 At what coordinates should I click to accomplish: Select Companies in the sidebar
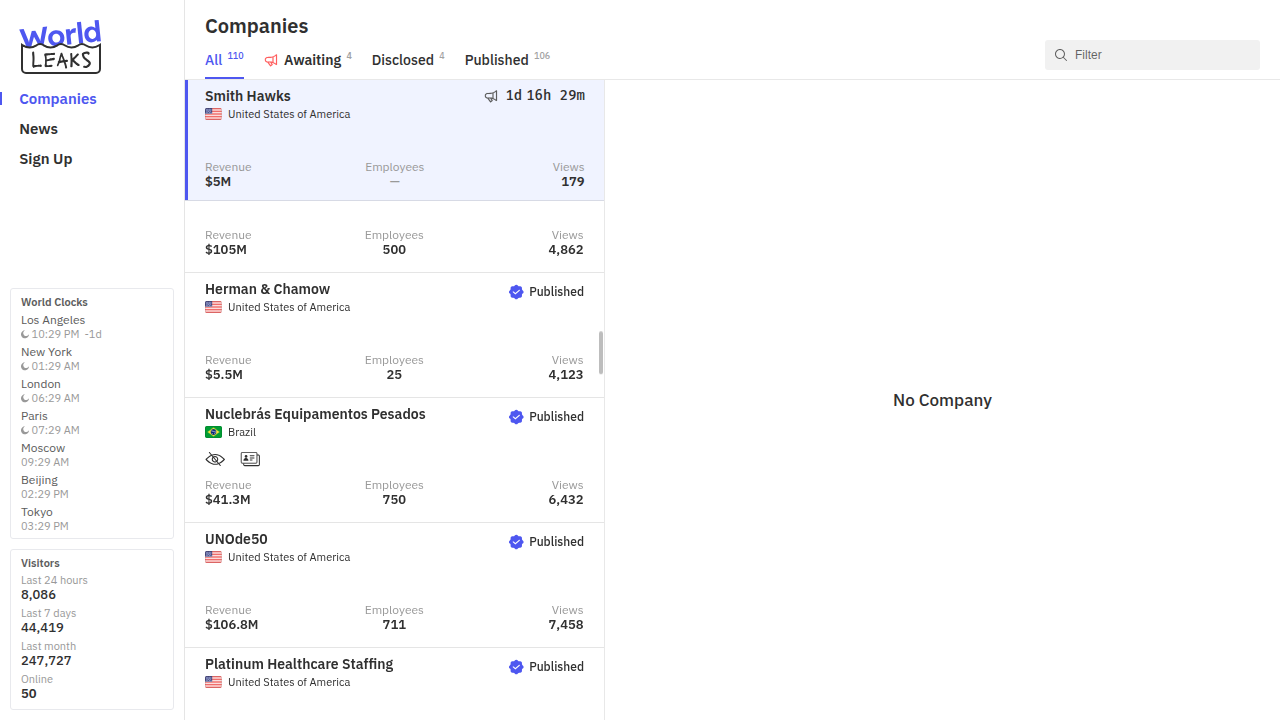click(x=58, y=99)
